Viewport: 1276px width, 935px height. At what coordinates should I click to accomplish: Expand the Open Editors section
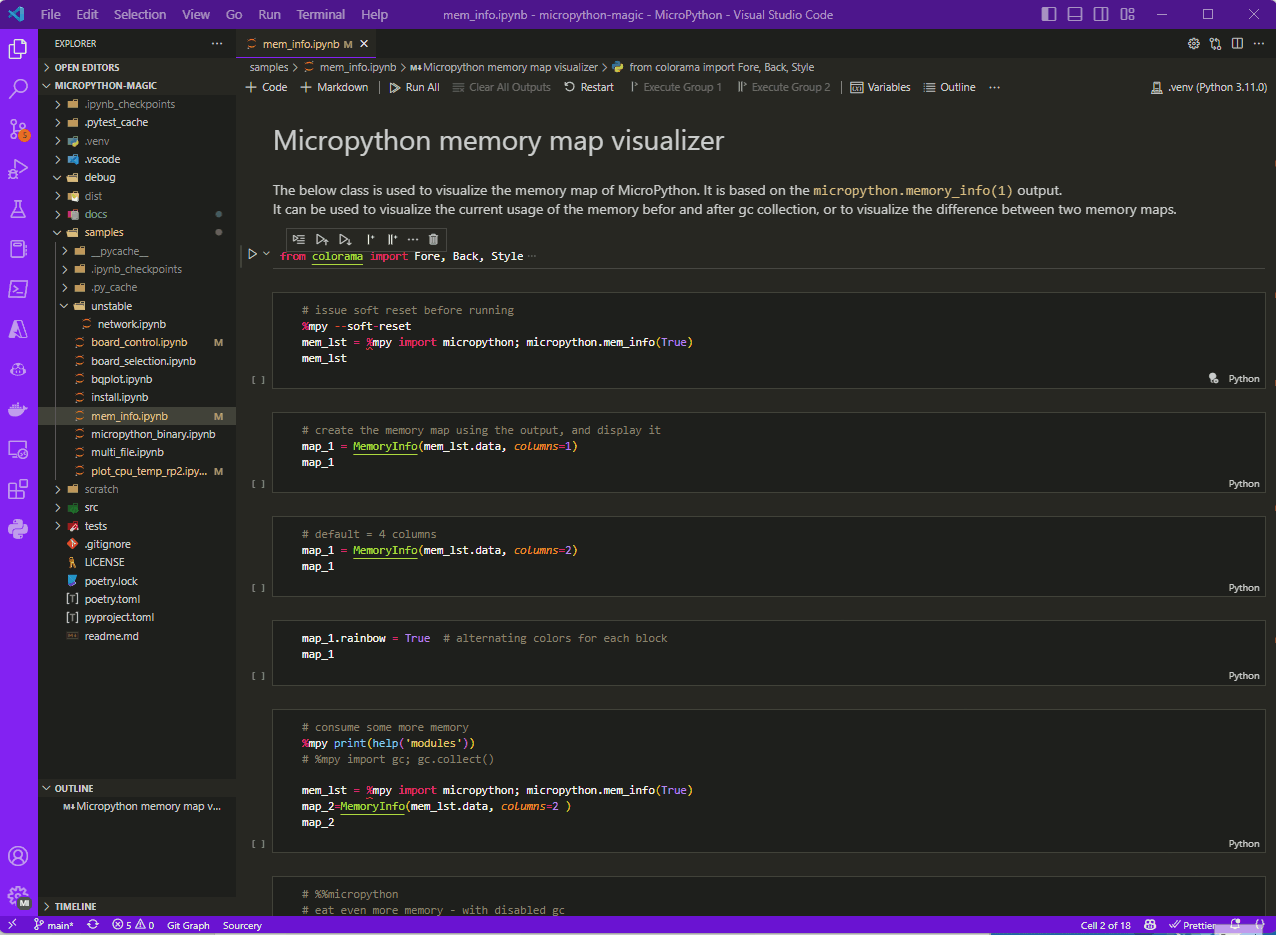(x=137, y=67)
